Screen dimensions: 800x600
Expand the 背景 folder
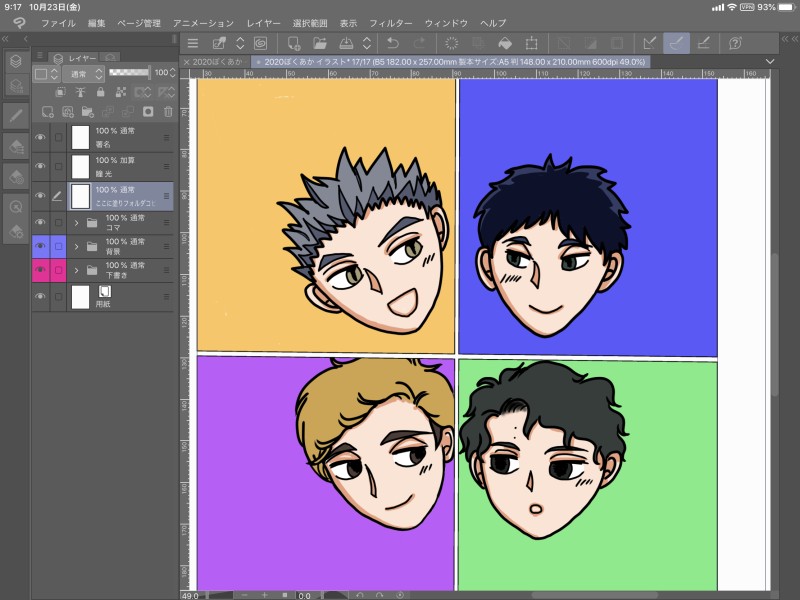coord(77,246)
